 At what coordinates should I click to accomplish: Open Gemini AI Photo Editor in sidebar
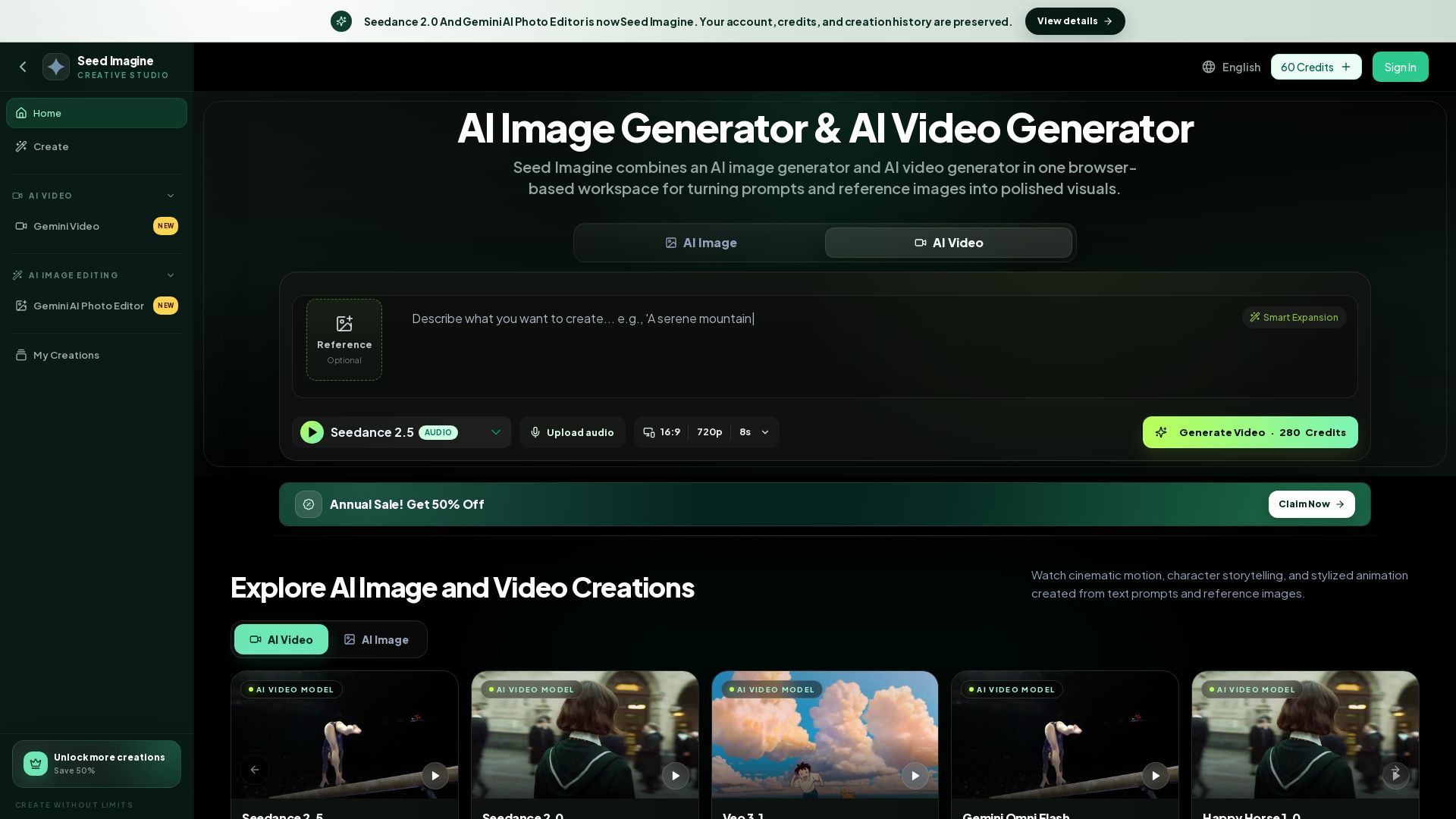click(x=96, y=306)
